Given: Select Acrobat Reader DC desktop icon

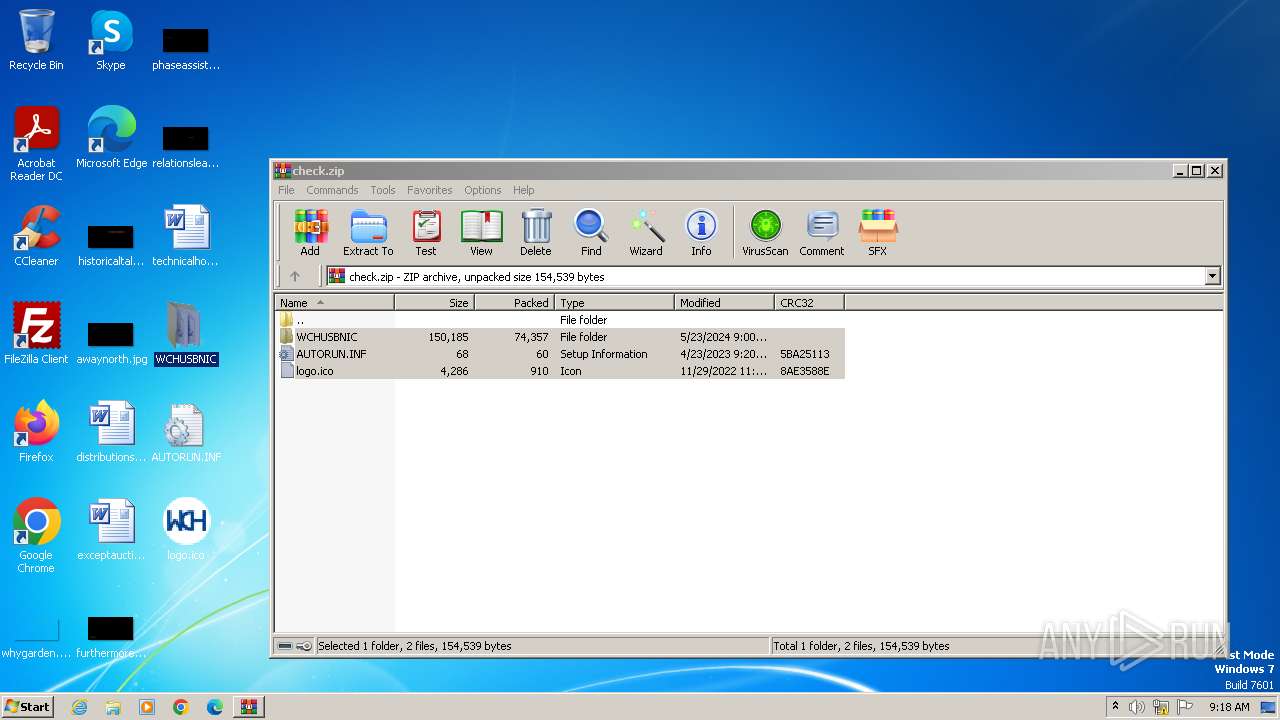Looking at the screenshot, I should (36, 144).
